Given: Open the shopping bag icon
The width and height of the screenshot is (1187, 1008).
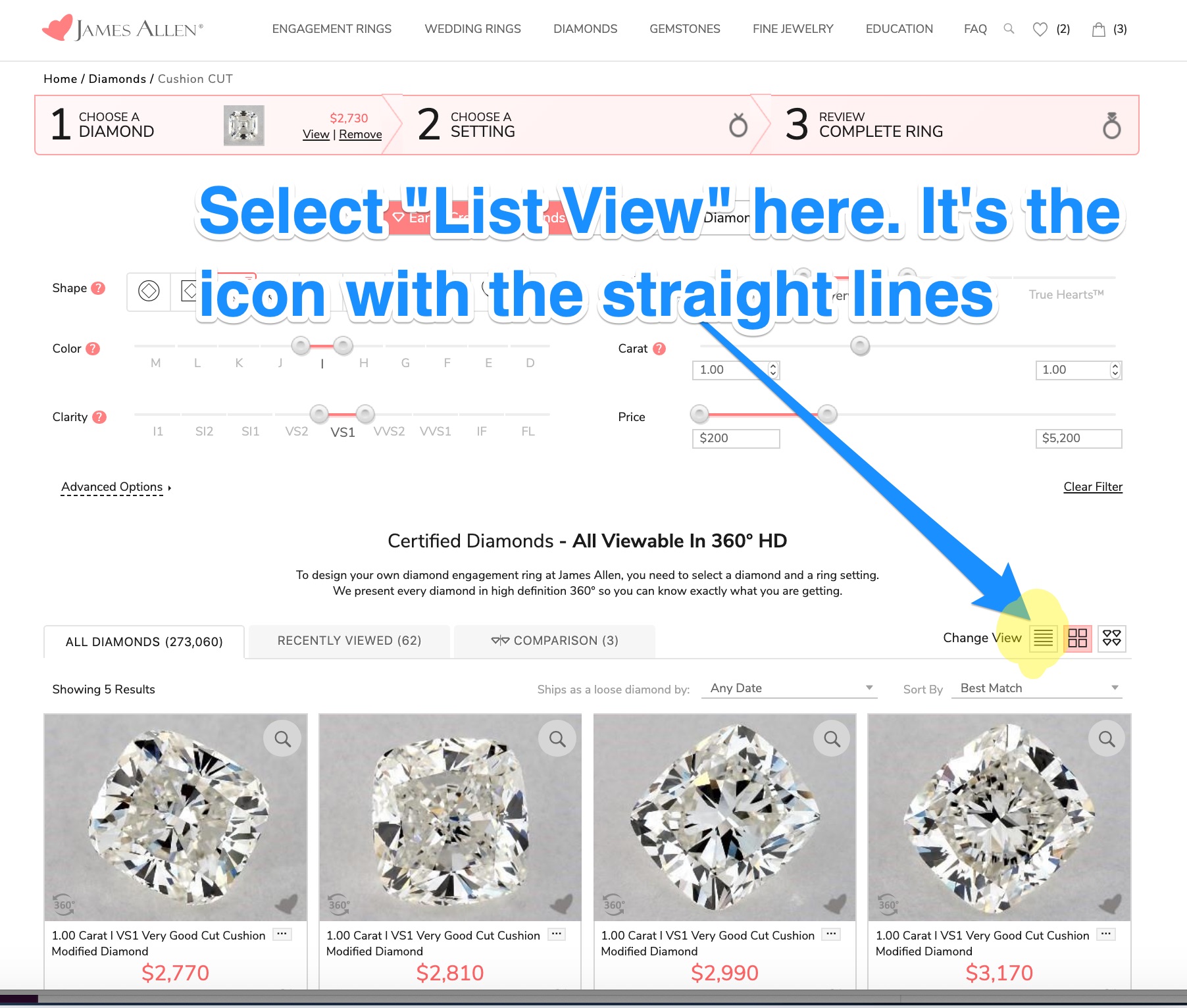Looking at the screenshot, I should [1098, 30].
